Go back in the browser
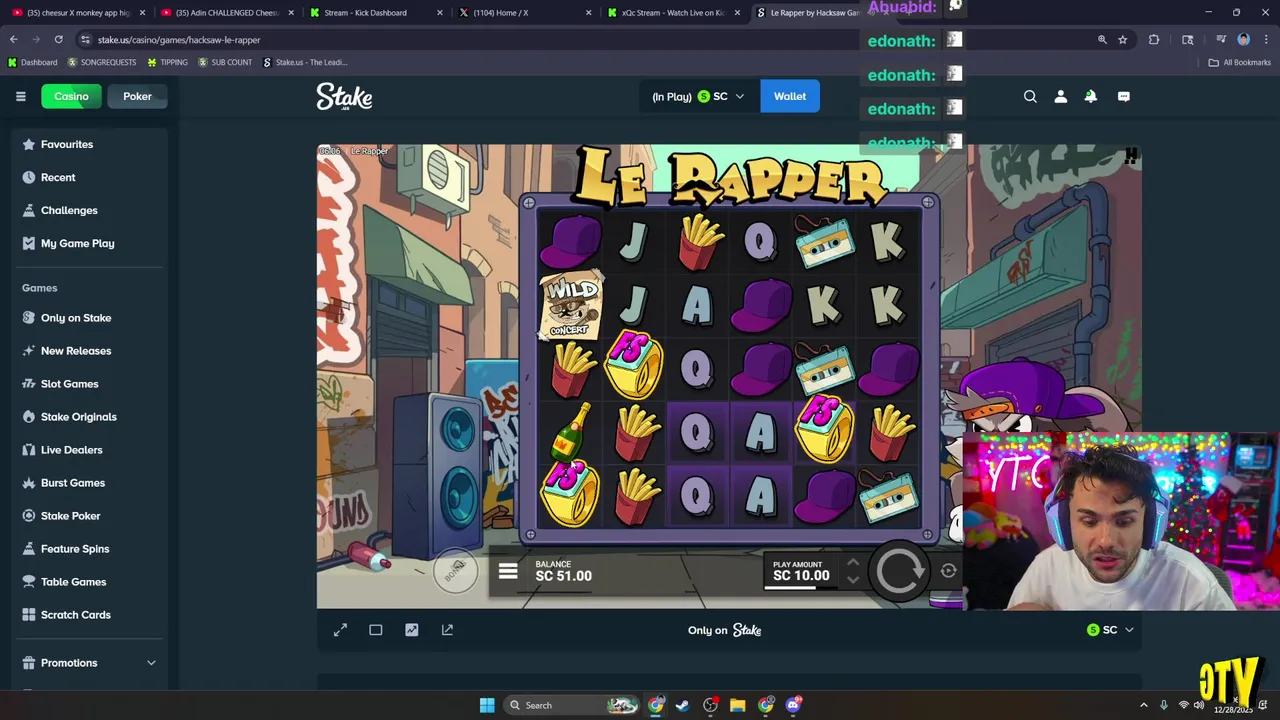This screenshot has width=1280, height=720. coord(14,40)
